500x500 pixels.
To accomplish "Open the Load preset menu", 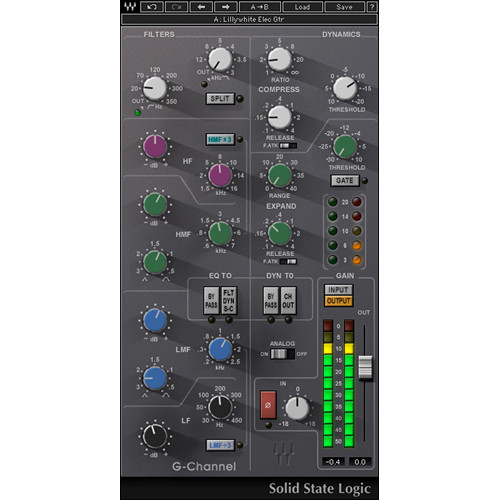I will (302, 7).
